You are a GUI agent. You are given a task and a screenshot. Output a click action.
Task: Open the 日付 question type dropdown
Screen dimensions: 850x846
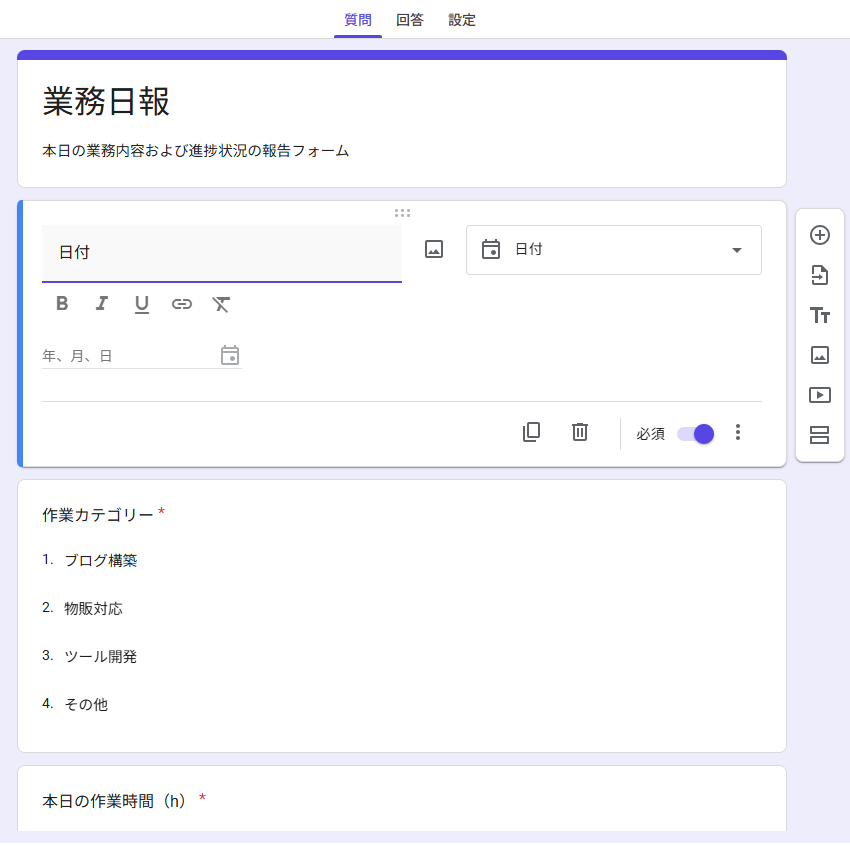[614, 250]
